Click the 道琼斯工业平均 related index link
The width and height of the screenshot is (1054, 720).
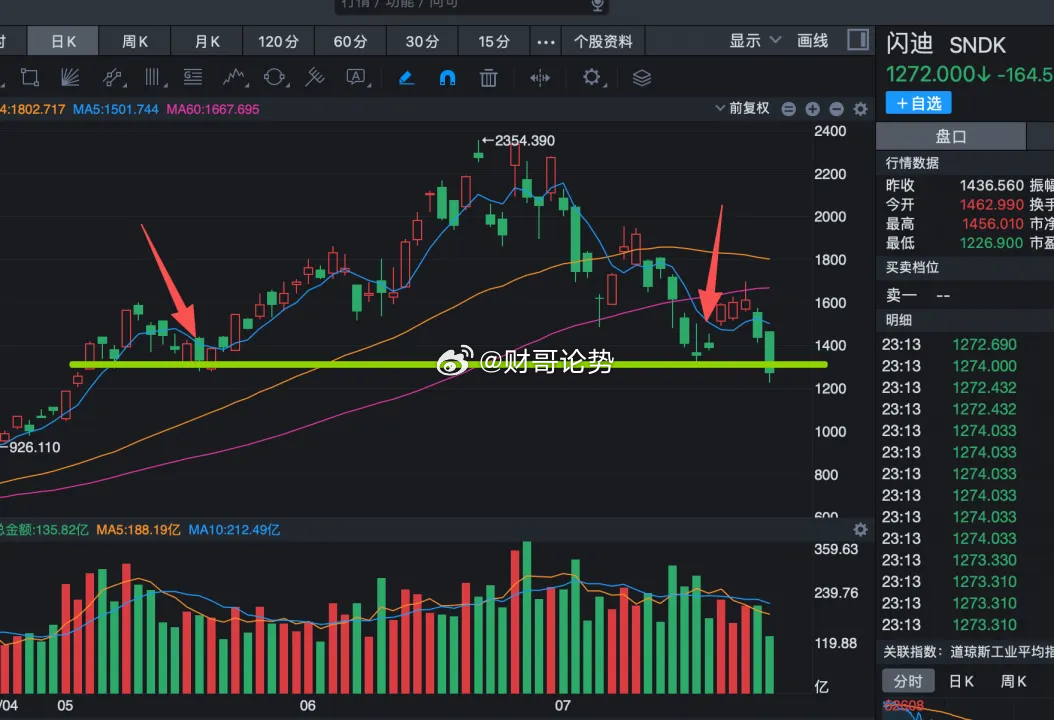click(x=1002, y=651)
